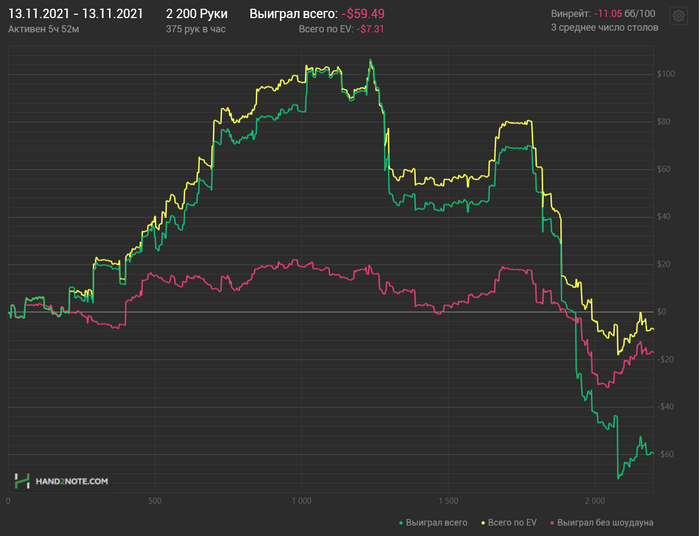Click the $40 y-axis label

663,217
